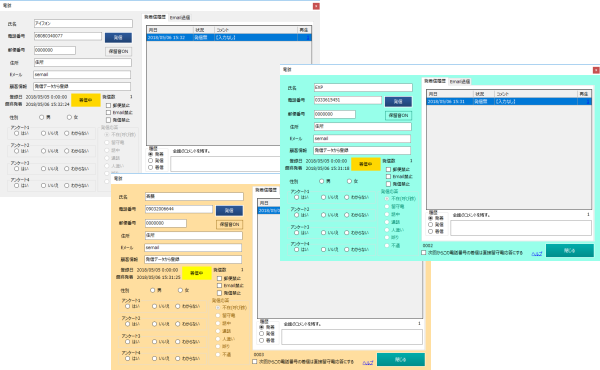Check Email禁止 checkbox in green window
This screenshot has height=370, width=600.
click(388, 176)
